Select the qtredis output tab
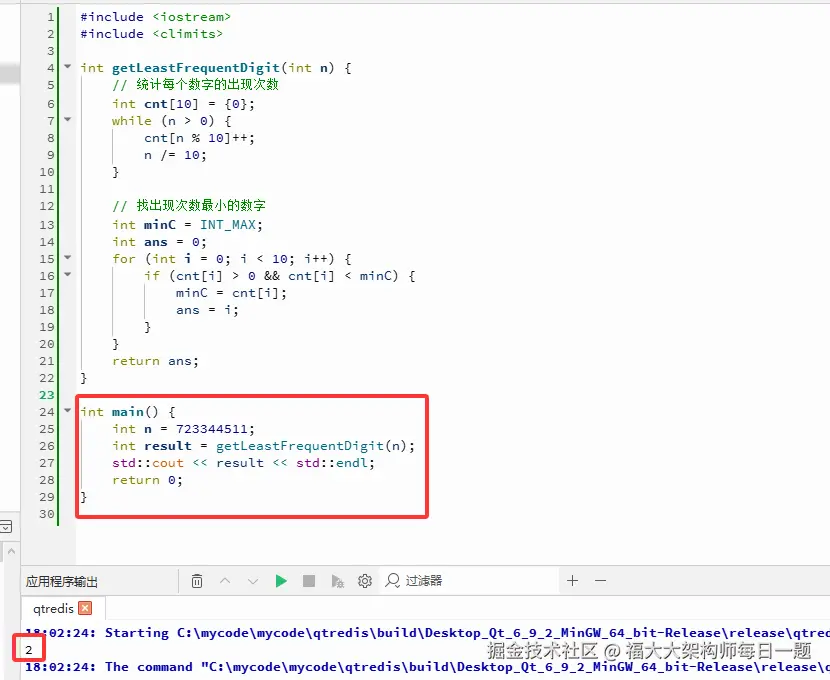 click(x=53, y=609)
